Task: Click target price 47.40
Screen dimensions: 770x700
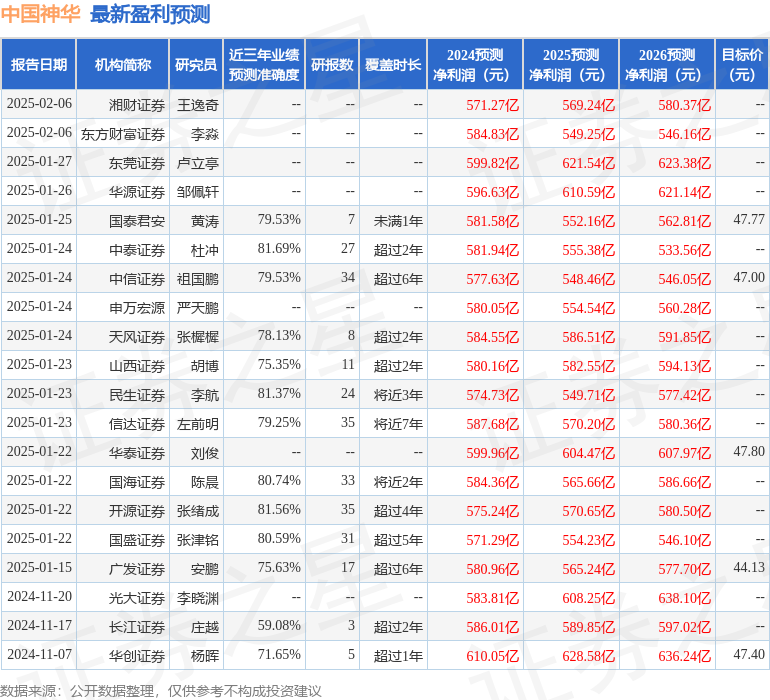Action: (x=749, y=654)
